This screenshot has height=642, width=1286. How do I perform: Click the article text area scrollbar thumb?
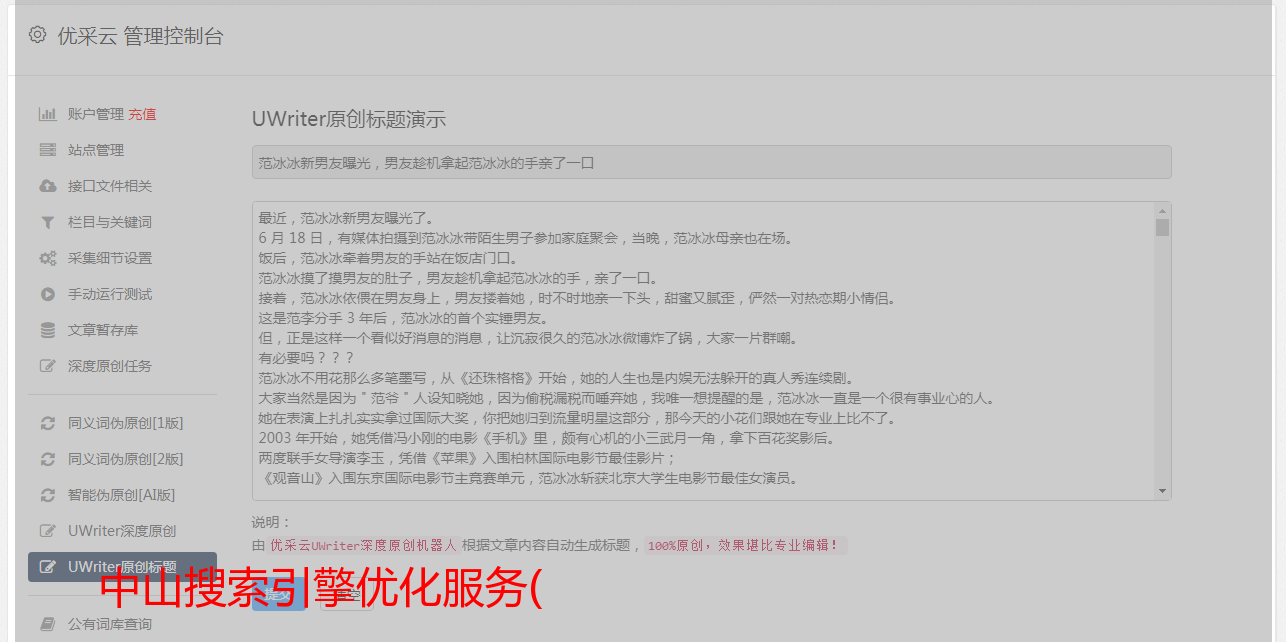pos(1162,227)
